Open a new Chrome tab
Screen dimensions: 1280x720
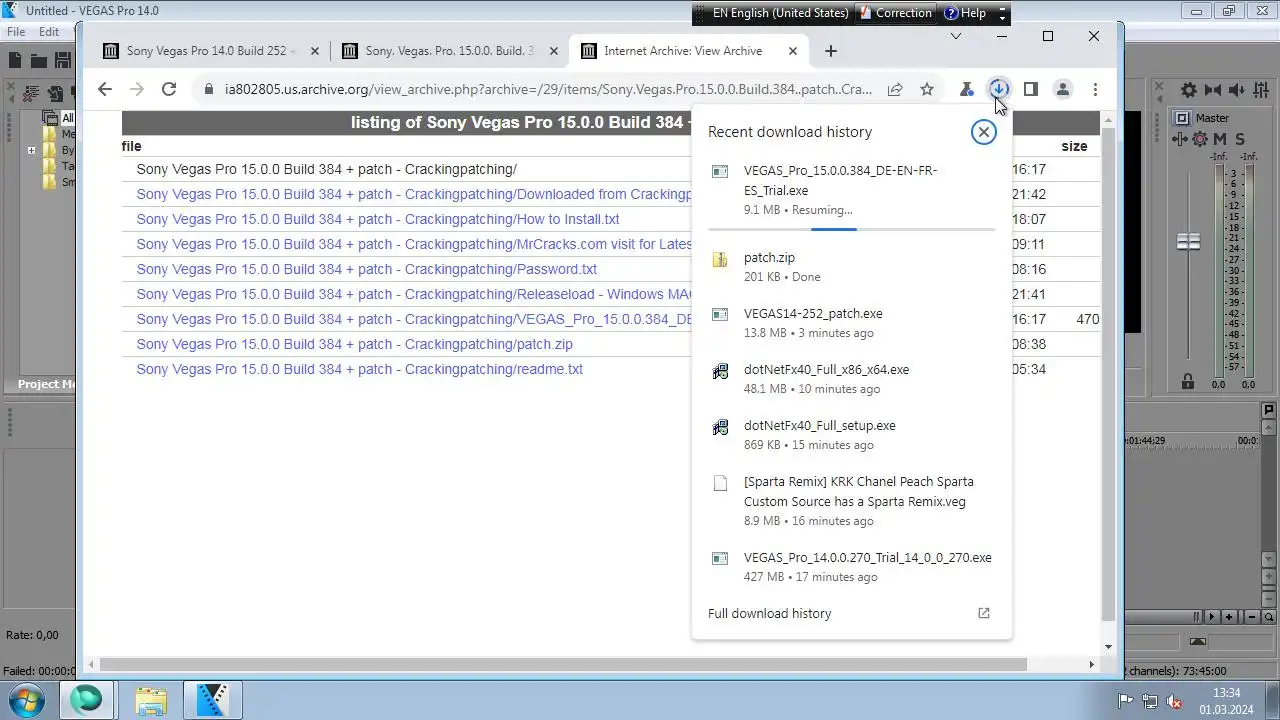pos(831,51)
